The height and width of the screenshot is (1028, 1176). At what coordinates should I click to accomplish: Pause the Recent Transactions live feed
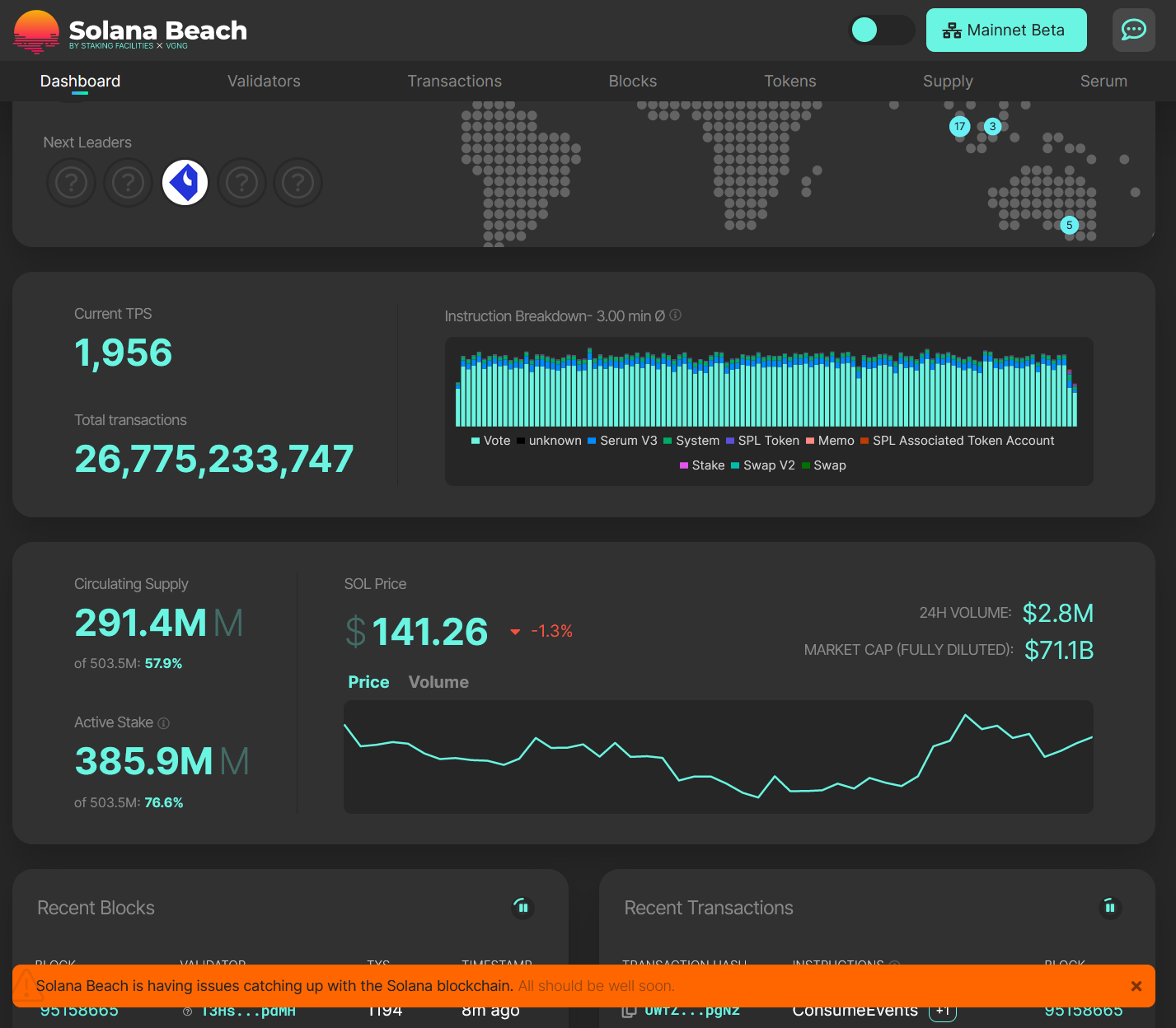click(x=1109, y=908)
